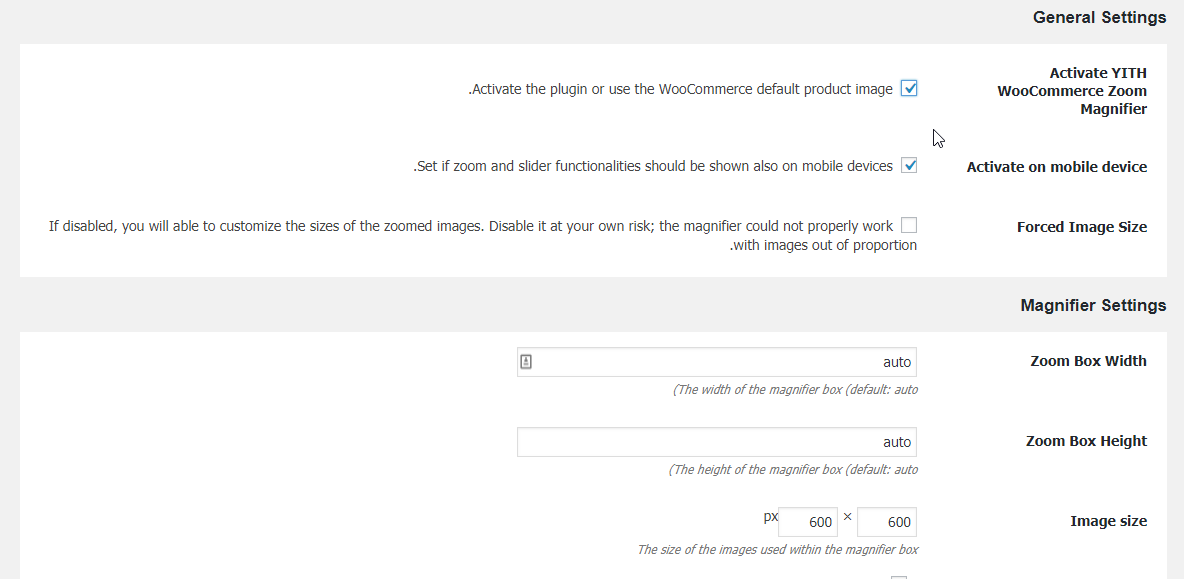Click the 'If disabled, you will able' description text
Screen dimensions: 1184x579
[x=483, y=236]
